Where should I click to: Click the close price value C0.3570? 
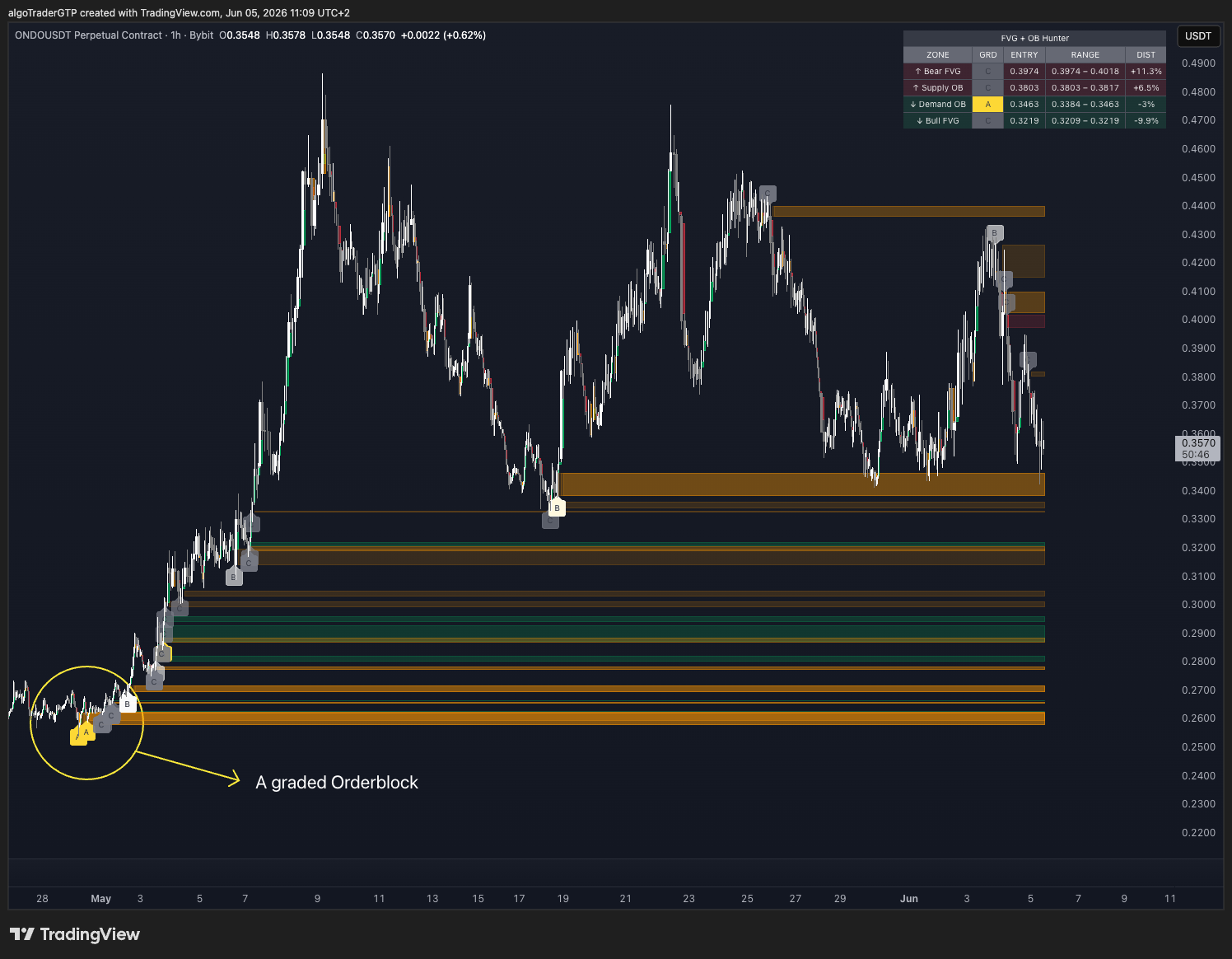coord(376,35)
